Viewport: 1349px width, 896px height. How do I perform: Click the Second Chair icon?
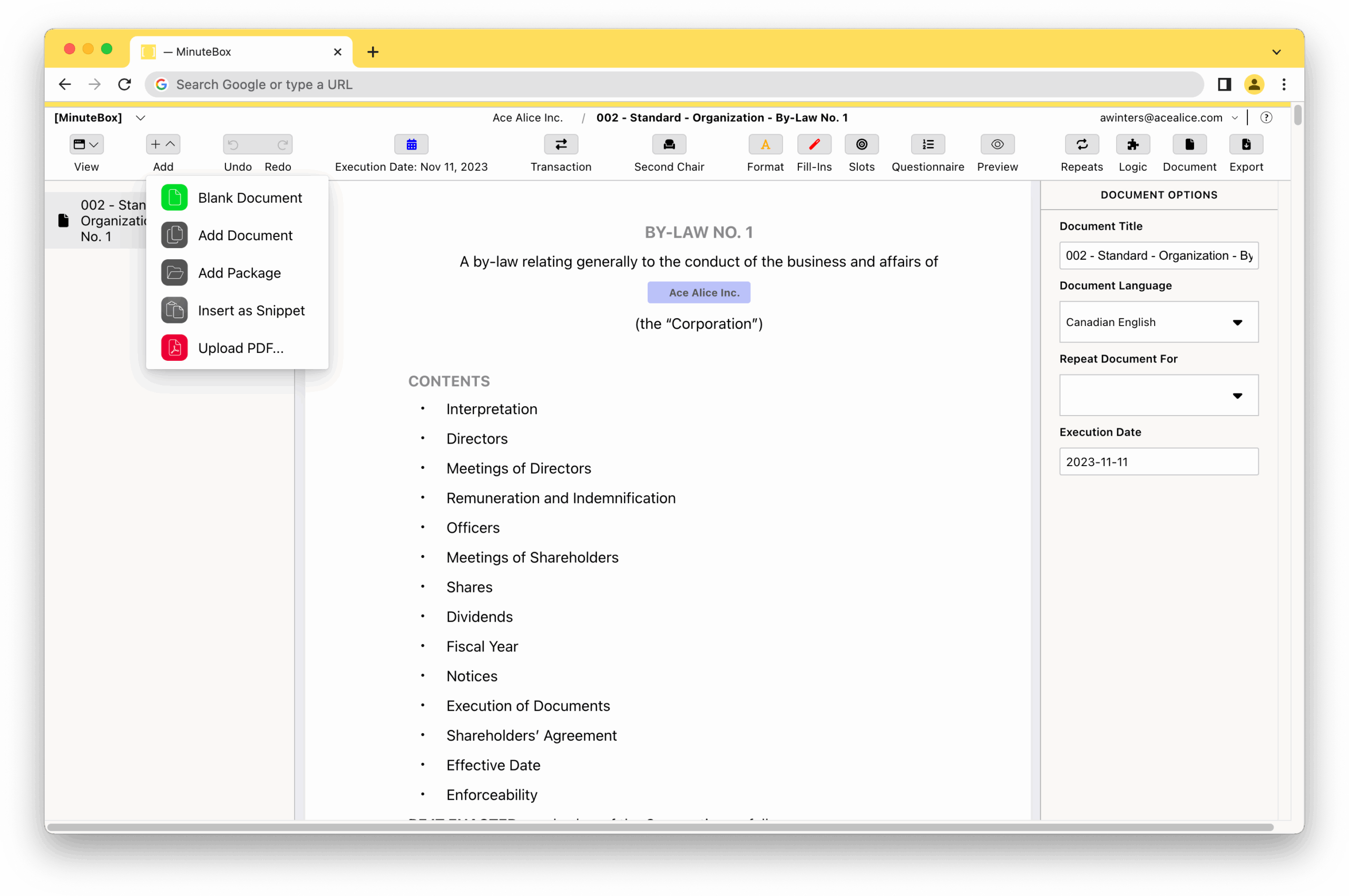click(x=668, y=144)
